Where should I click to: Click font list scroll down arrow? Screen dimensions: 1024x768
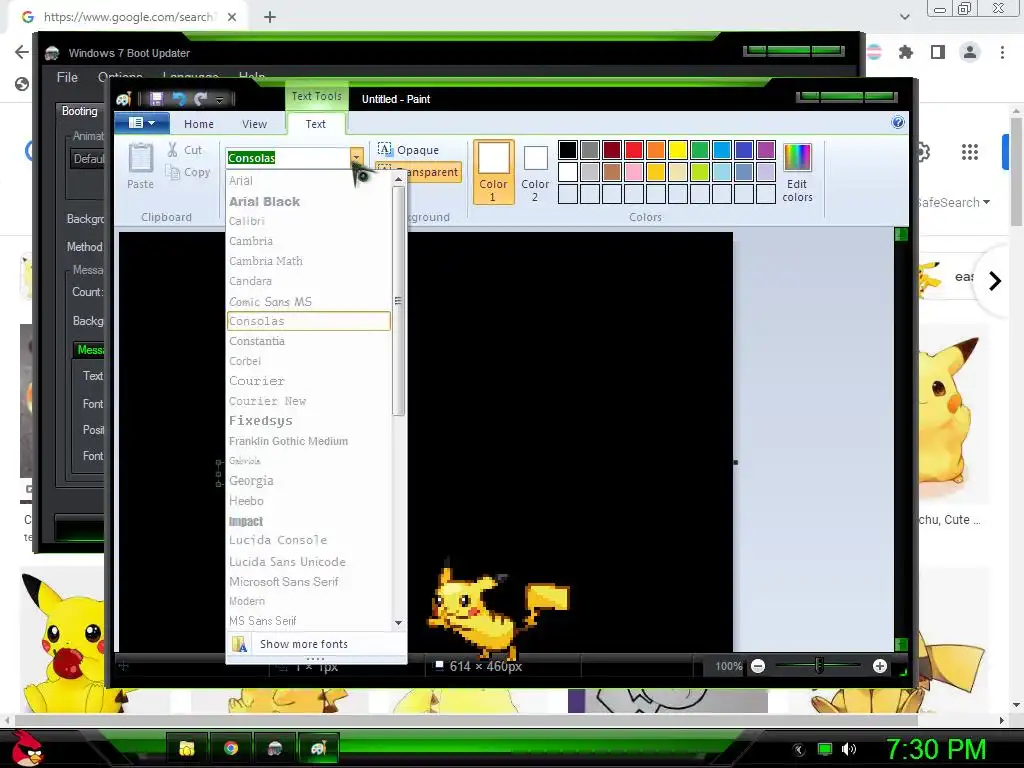point(398,623)
